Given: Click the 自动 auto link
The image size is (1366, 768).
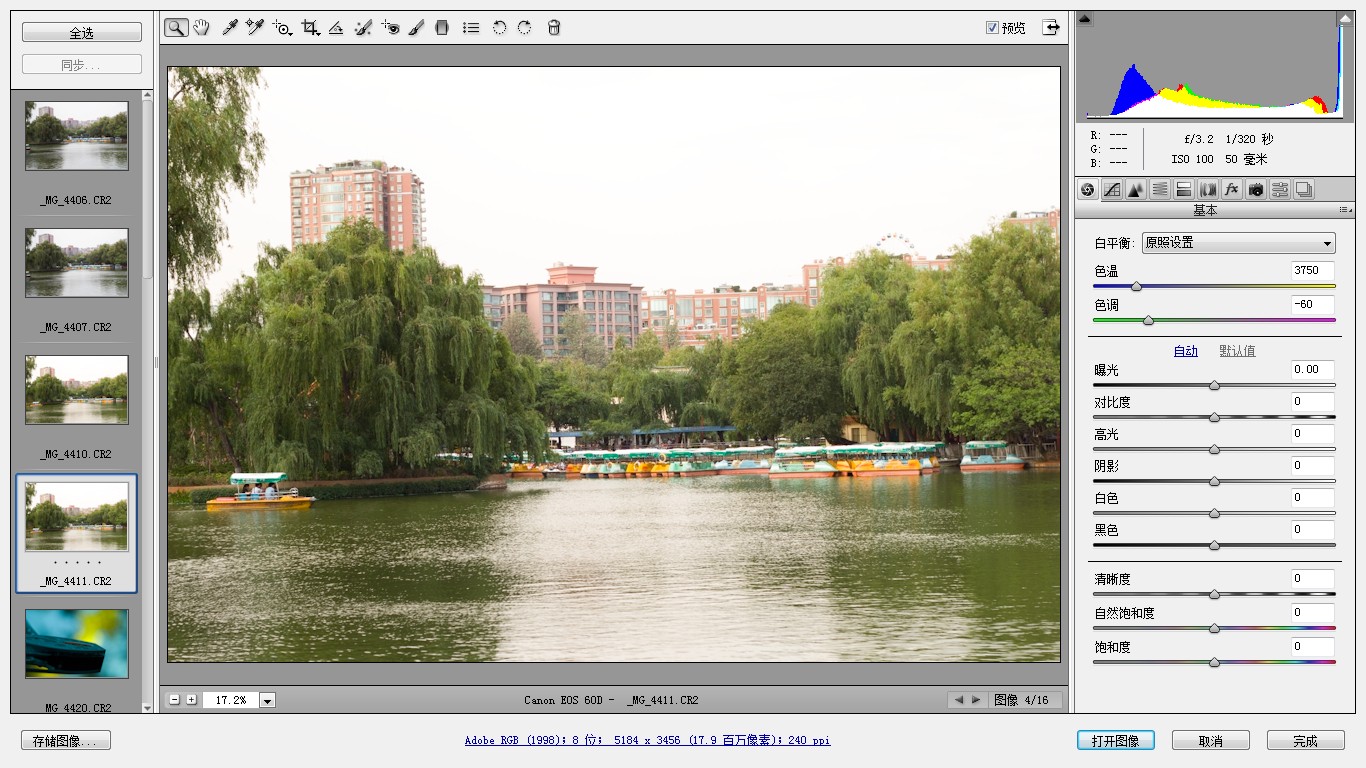Looking at the screenshot, I should coord(1186,351).
